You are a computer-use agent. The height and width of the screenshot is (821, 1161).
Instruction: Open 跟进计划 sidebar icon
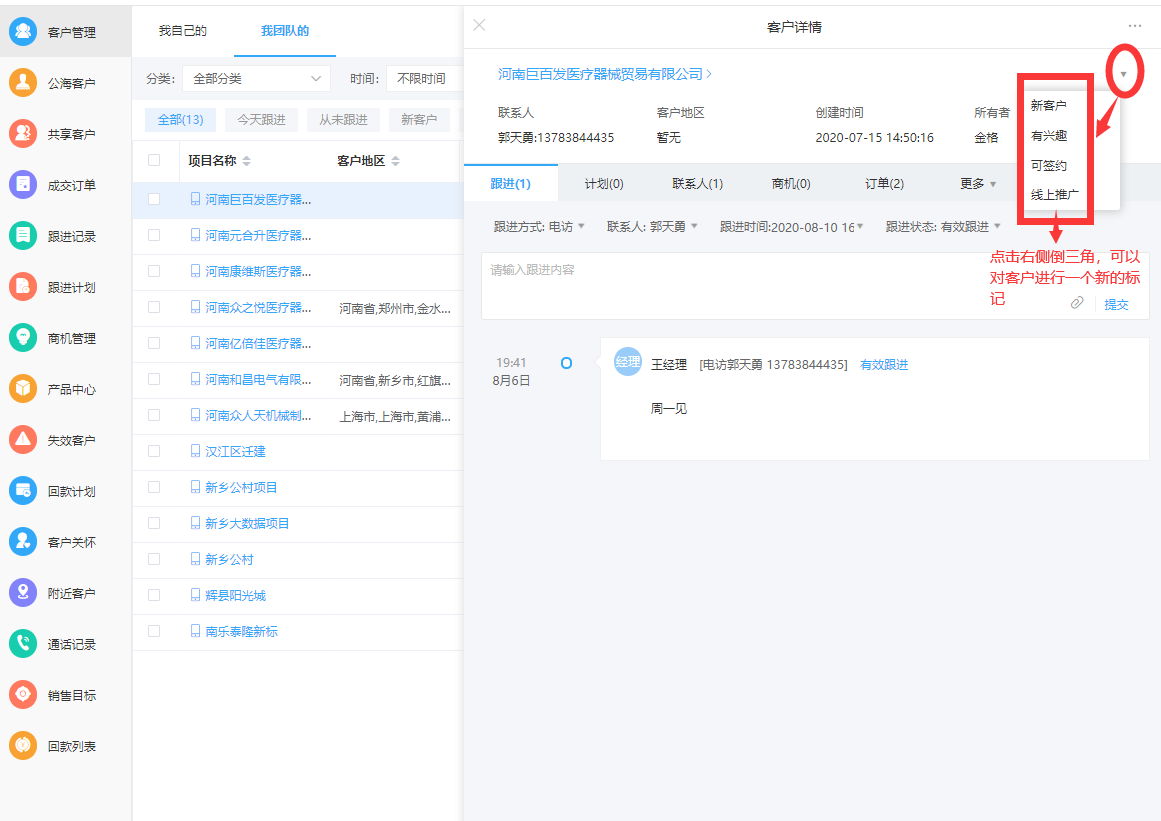coord(23,287)
